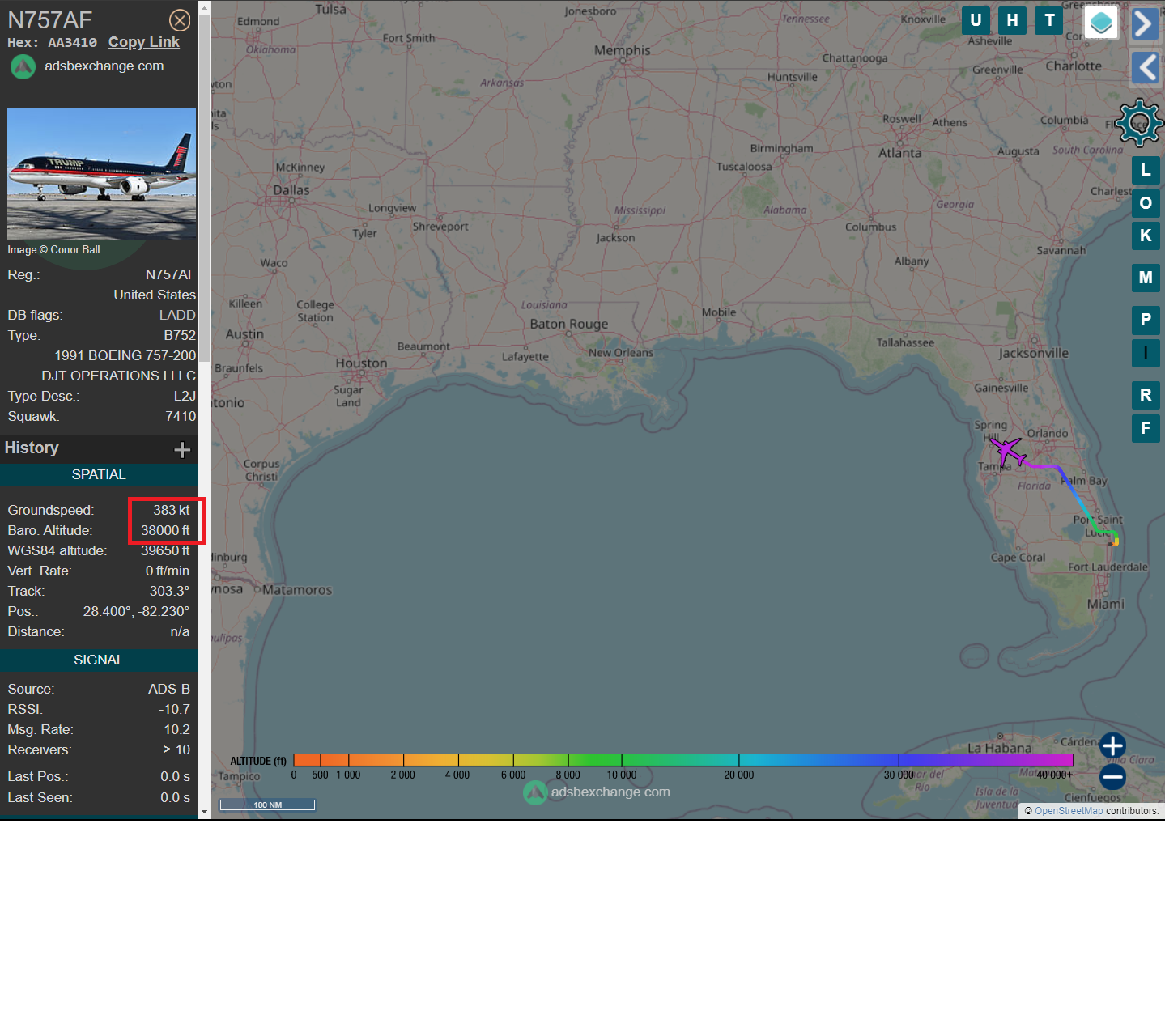Click the RSSI -10.7 value
This screenshot has height=1036, width=1165.
click(174, 709)
